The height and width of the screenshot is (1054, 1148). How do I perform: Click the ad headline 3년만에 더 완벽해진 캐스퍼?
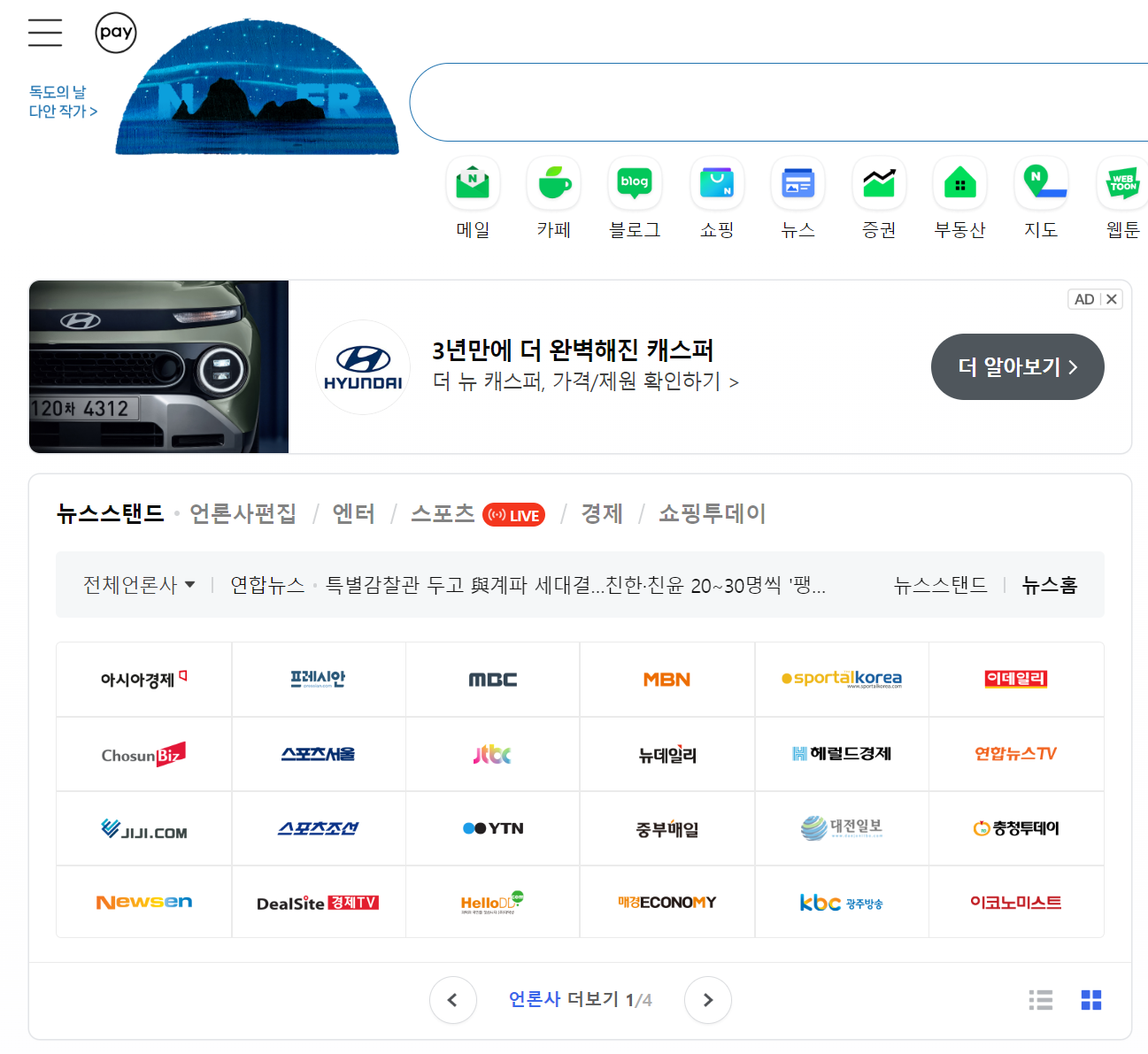(x=573, y=350)
